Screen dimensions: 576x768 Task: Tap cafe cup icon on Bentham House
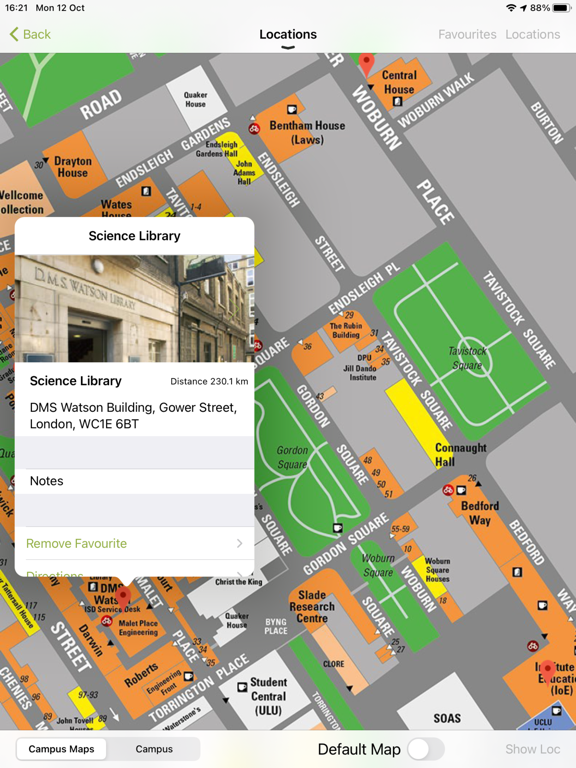(x=292, y=109)
